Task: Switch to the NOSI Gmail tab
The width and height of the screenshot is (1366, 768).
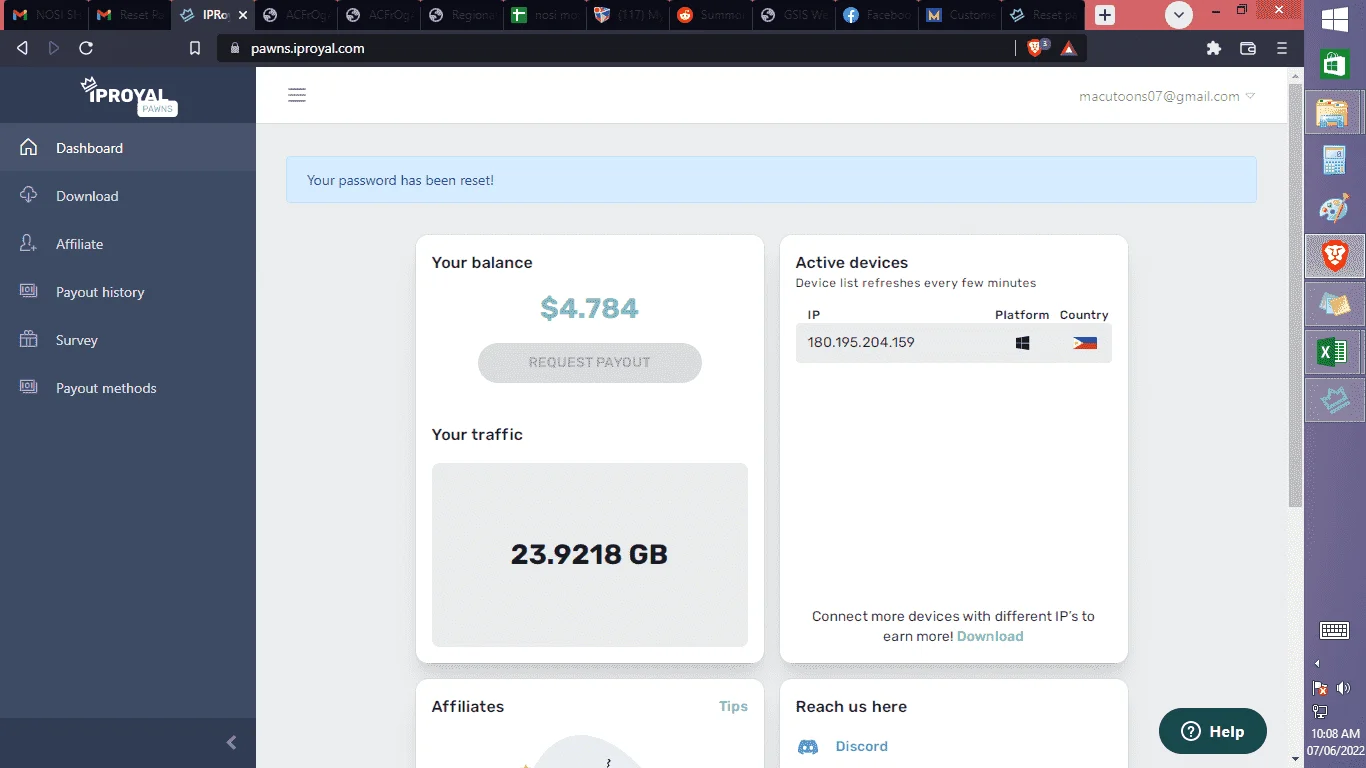Action: (x=44, y=16)
